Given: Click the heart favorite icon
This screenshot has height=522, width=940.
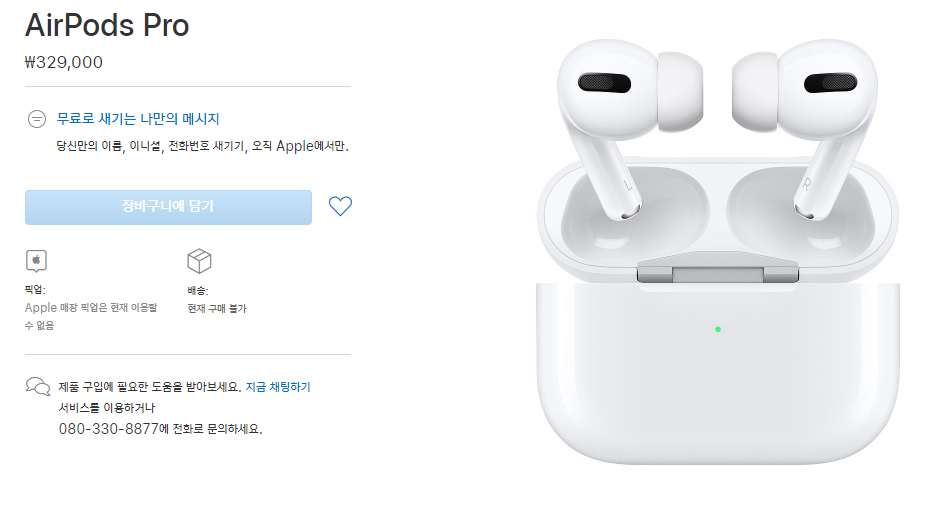Looking at the screenshot, I should [x=341, y=207].
